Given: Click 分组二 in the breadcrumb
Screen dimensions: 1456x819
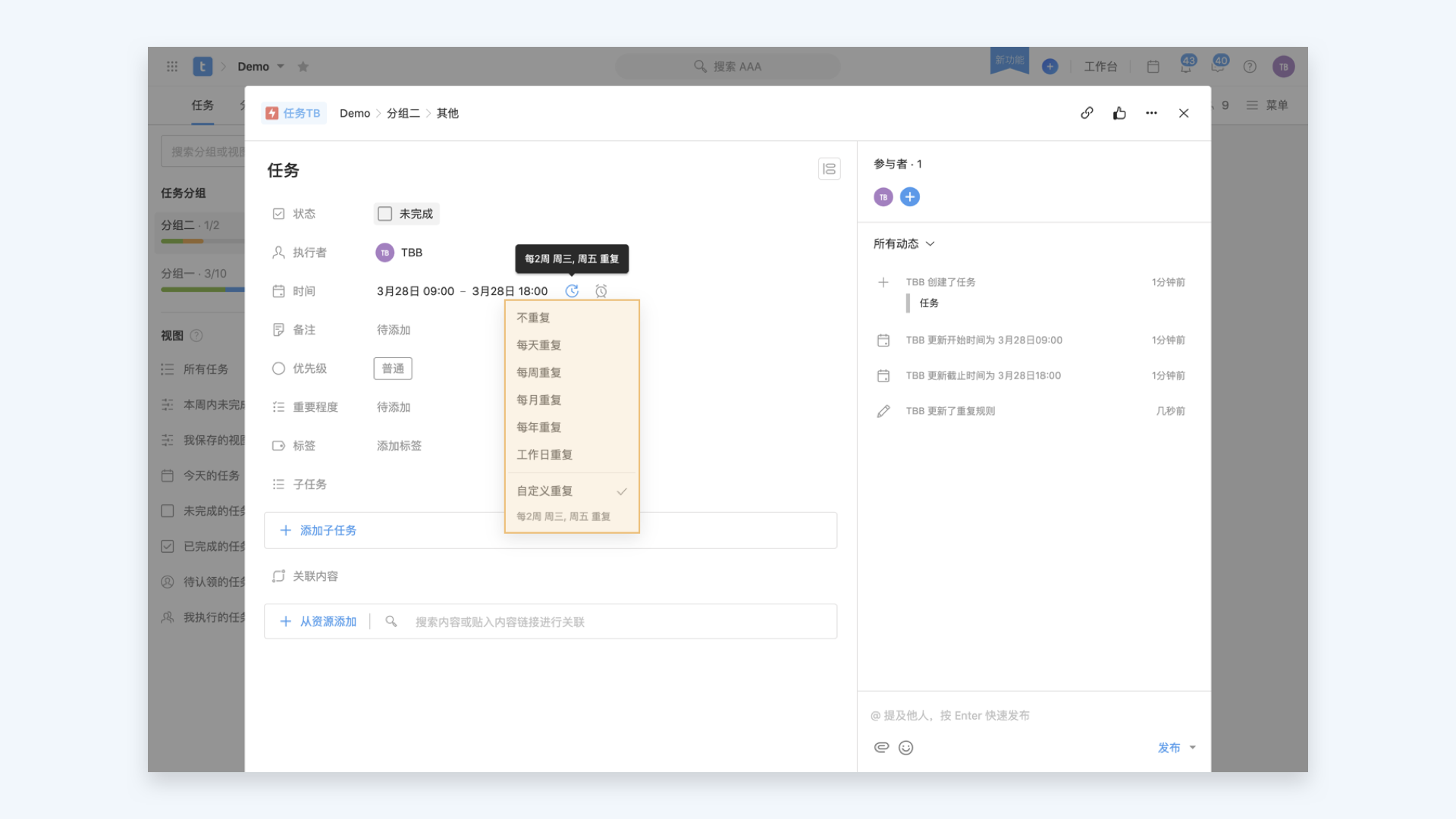Looking at the screenshot, I should tap(403, 113).
